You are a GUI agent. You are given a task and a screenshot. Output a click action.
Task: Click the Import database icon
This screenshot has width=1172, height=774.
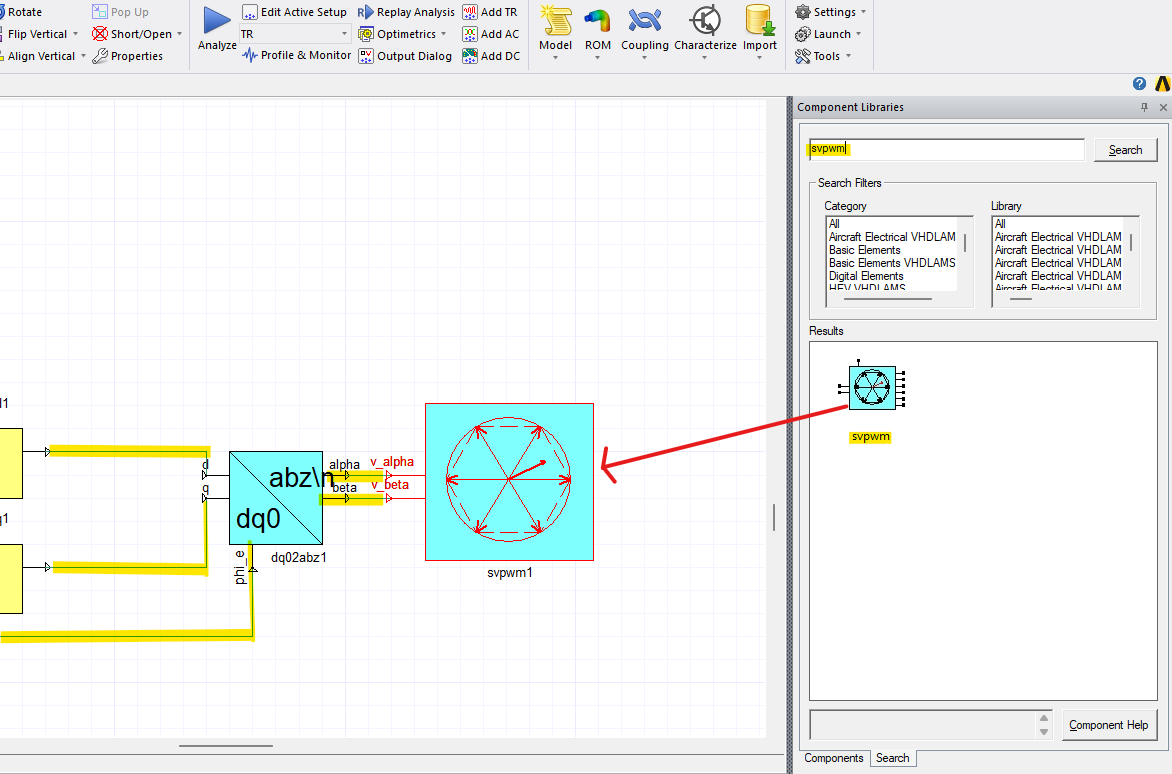(x=759, y=21)
